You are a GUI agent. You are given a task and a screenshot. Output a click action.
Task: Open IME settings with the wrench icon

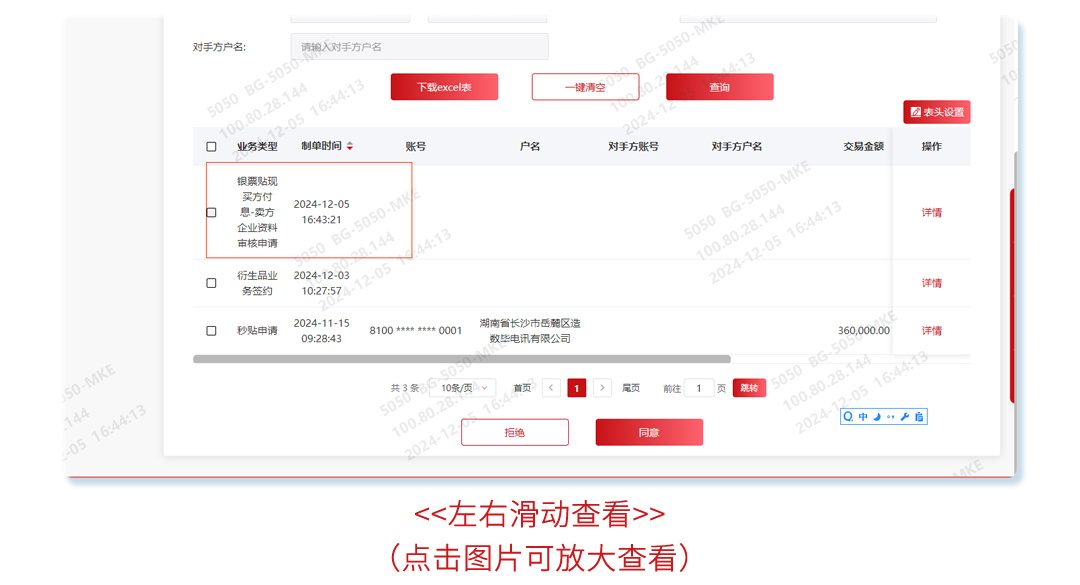pos(904,417)
